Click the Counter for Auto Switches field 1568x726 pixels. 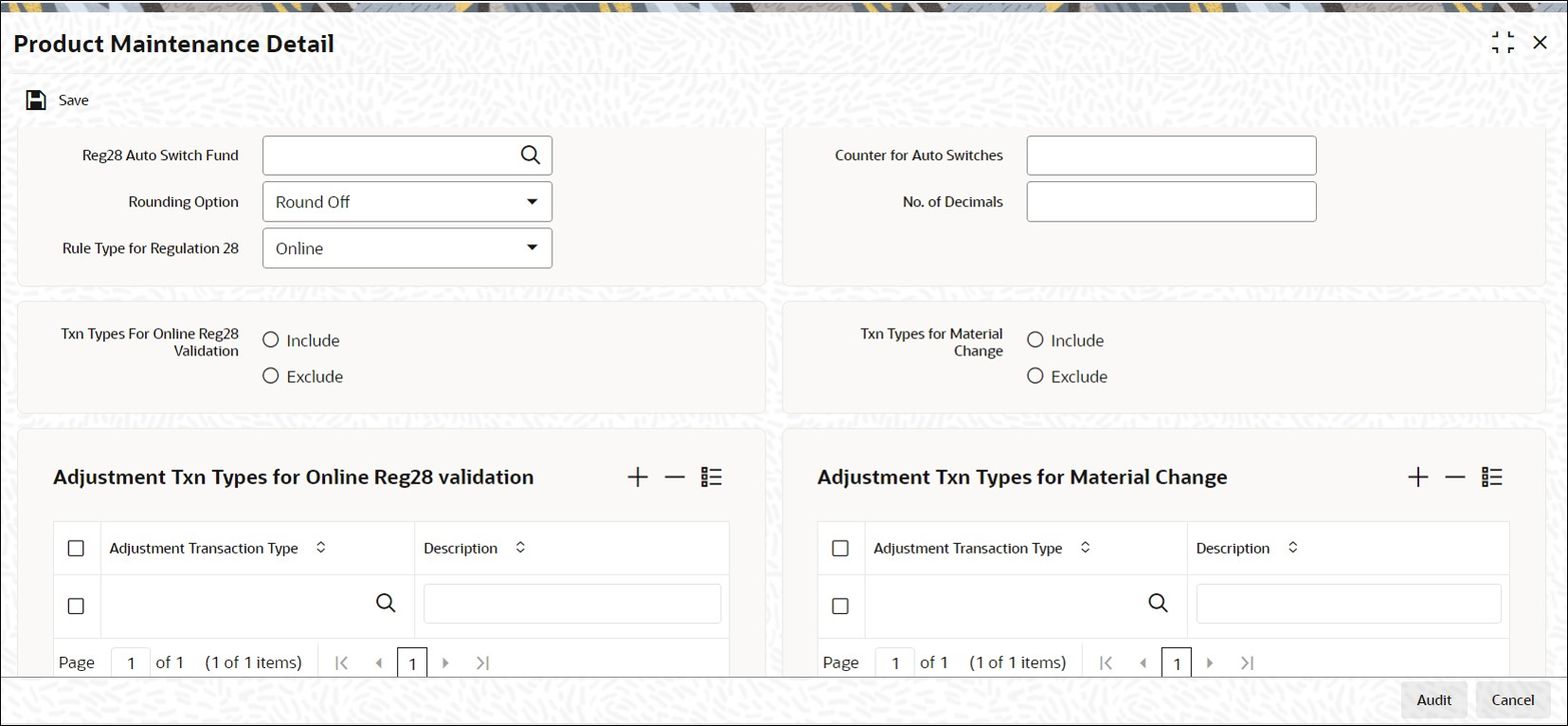coord(1171,155)
